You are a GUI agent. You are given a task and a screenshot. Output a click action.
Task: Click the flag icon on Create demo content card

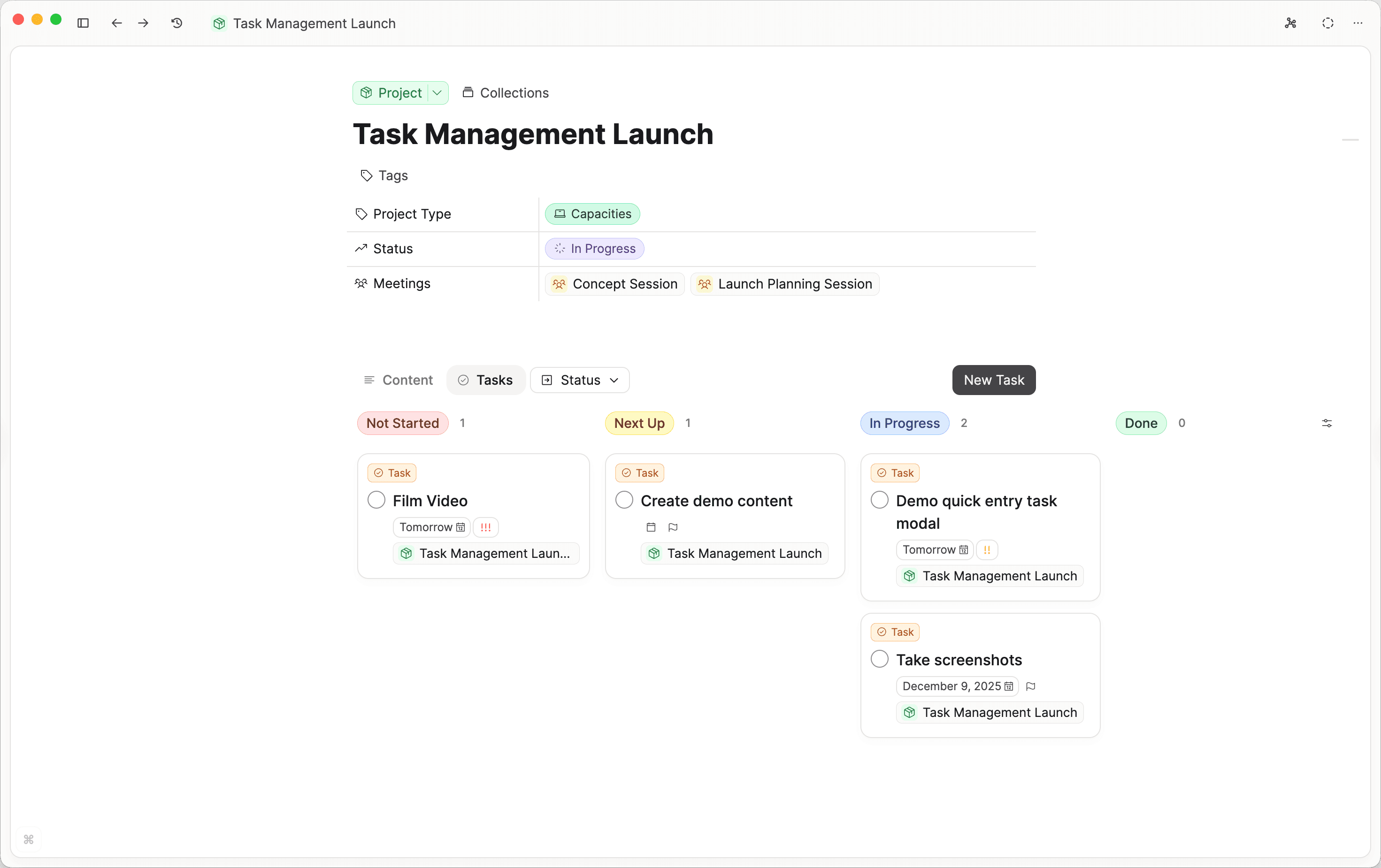(x=672, y=527)
